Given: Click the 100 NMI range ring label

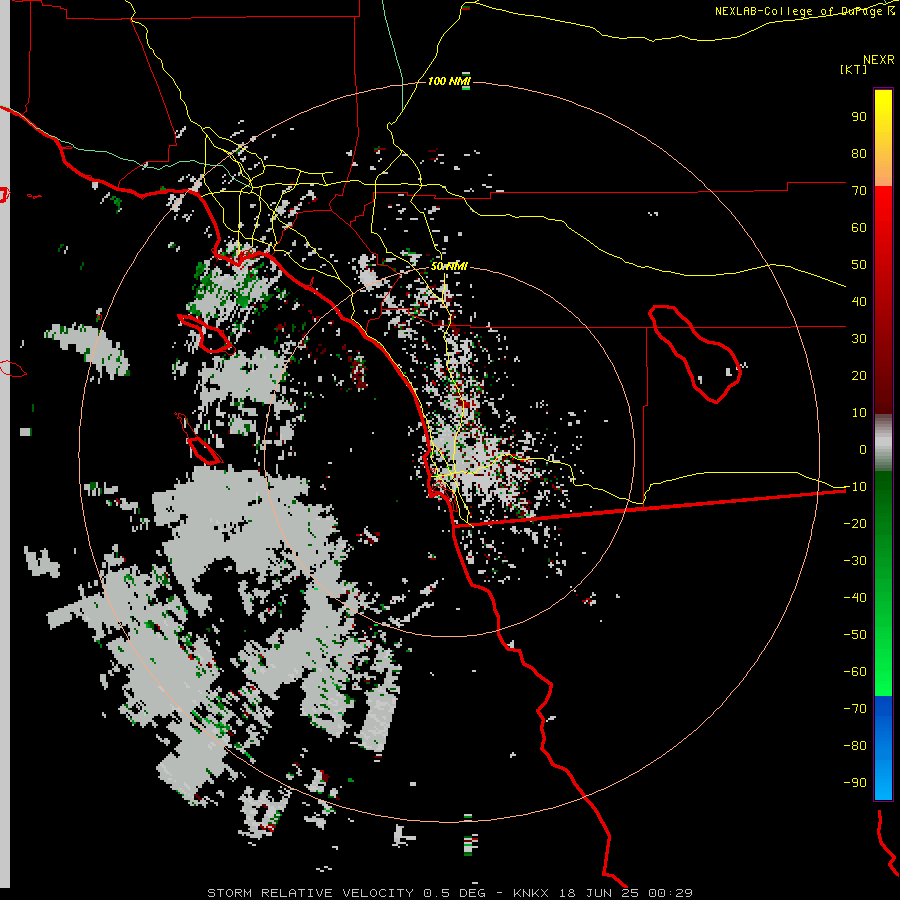Looking at the screenshot, I should (449, 81).
